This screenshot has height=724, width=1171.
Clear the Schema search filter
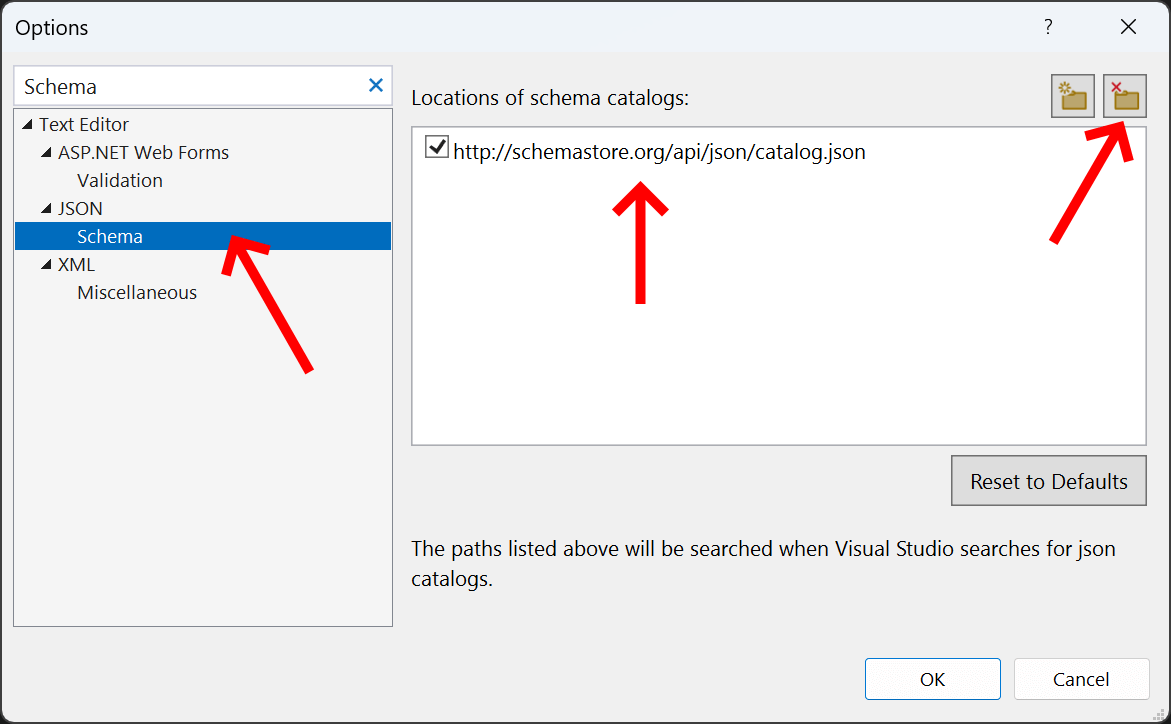375,86
